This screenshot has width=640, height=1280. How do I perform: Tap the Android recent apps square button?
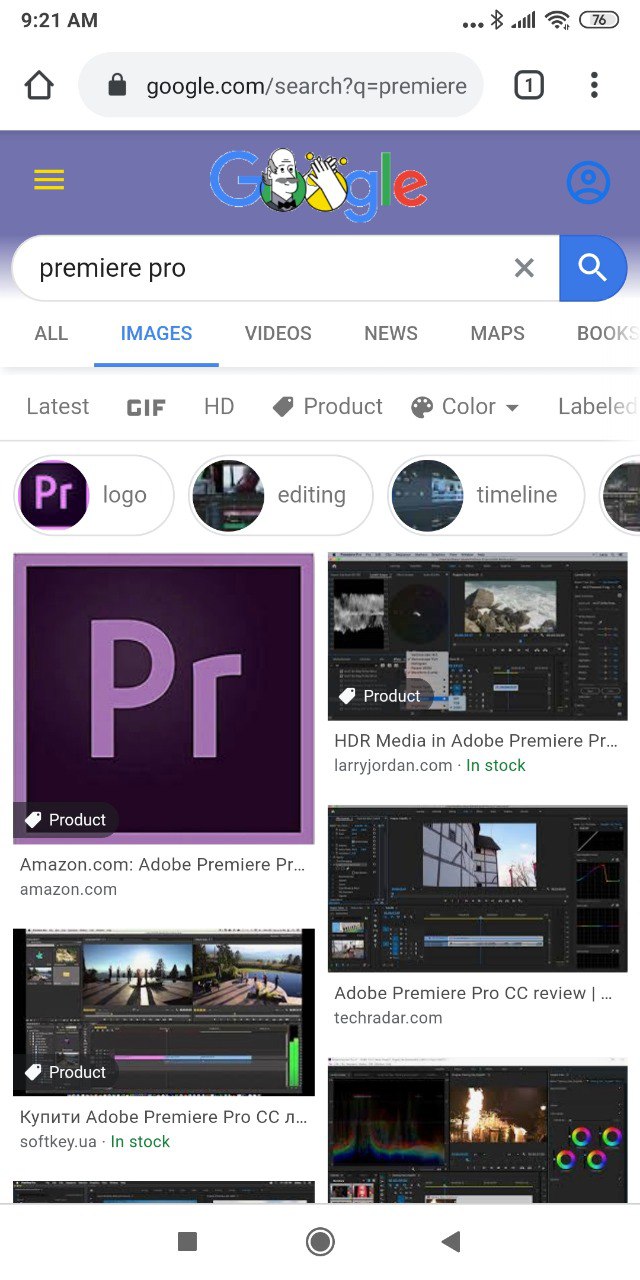point(187,1241)
